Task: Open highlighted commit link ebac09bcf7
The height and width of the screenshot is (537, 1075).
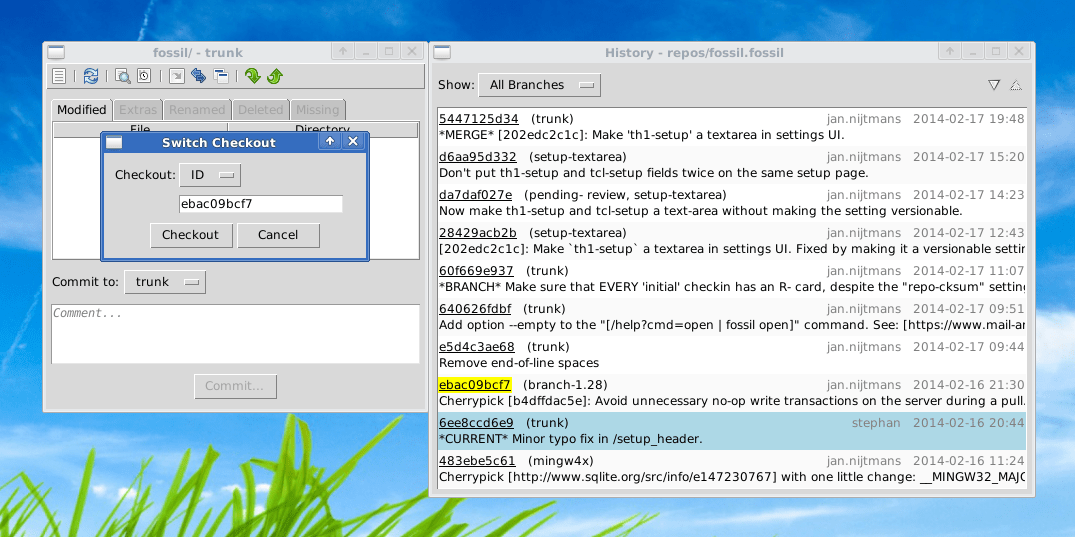Action: [x=474, y=385]
